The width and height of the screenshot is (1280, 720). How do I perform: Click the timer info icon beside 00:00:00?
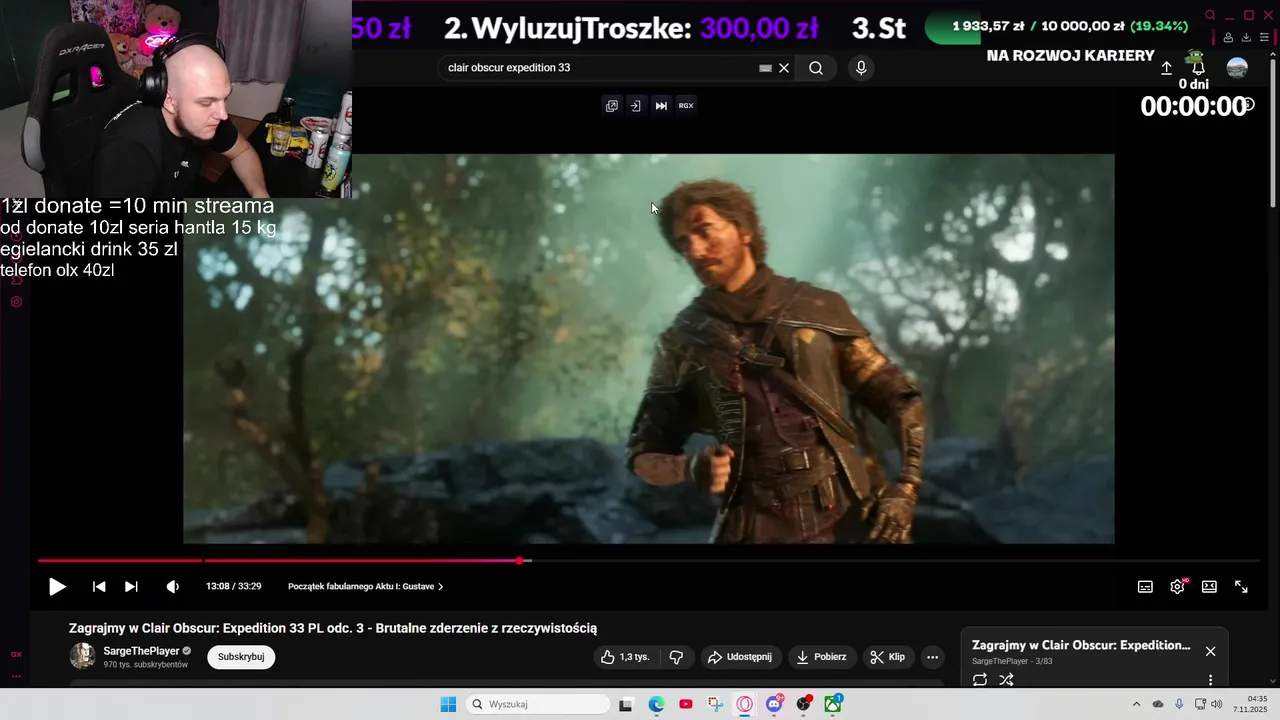pyautogui.click(x=1248, y=103)
